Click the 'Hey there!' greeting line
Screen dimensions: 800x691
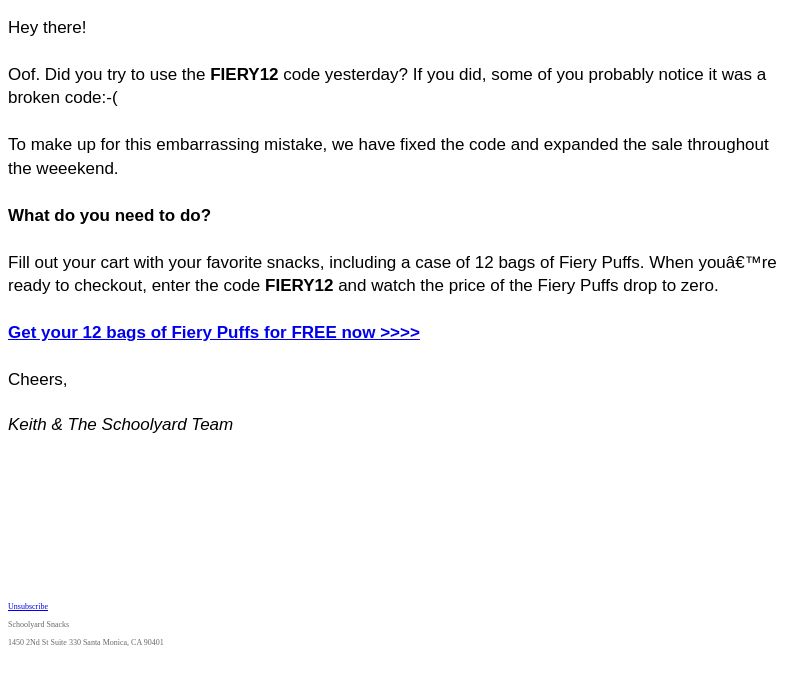(47, 28)
